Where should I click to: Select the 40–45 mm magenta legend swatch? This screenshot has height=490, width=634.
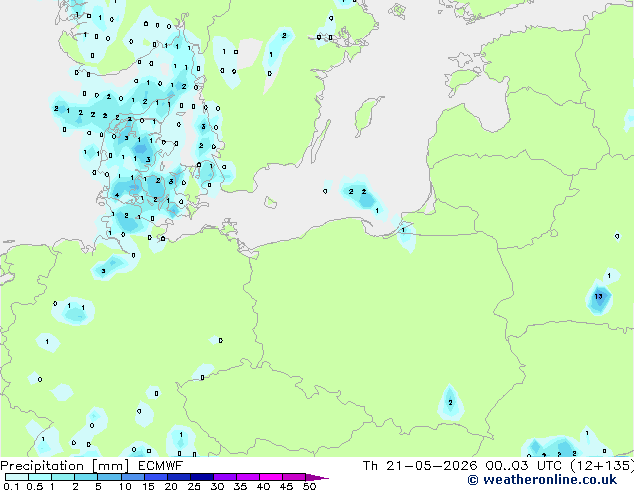271,477
